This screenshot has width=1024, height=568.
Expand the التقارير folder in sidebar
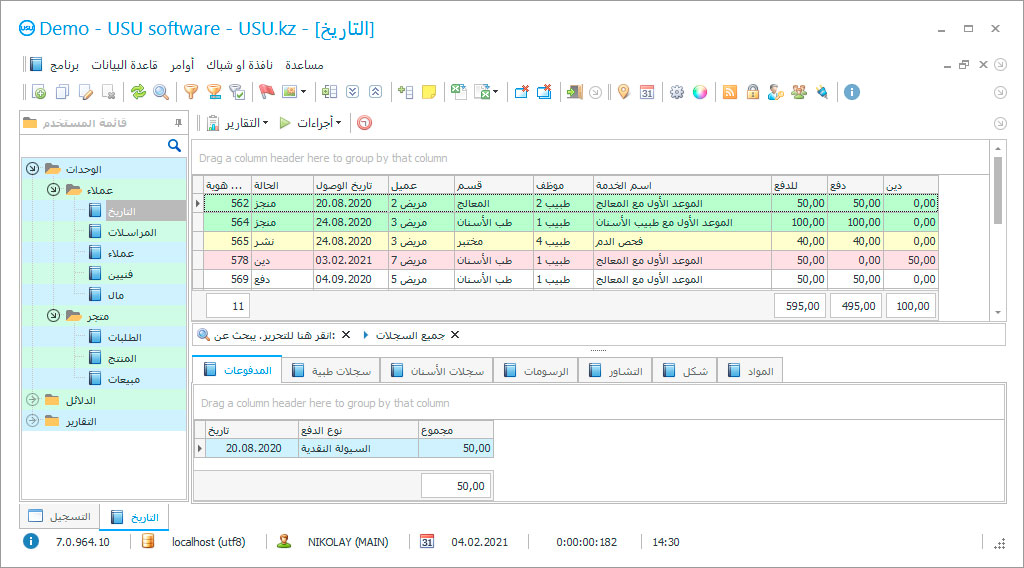click(32, 421)
